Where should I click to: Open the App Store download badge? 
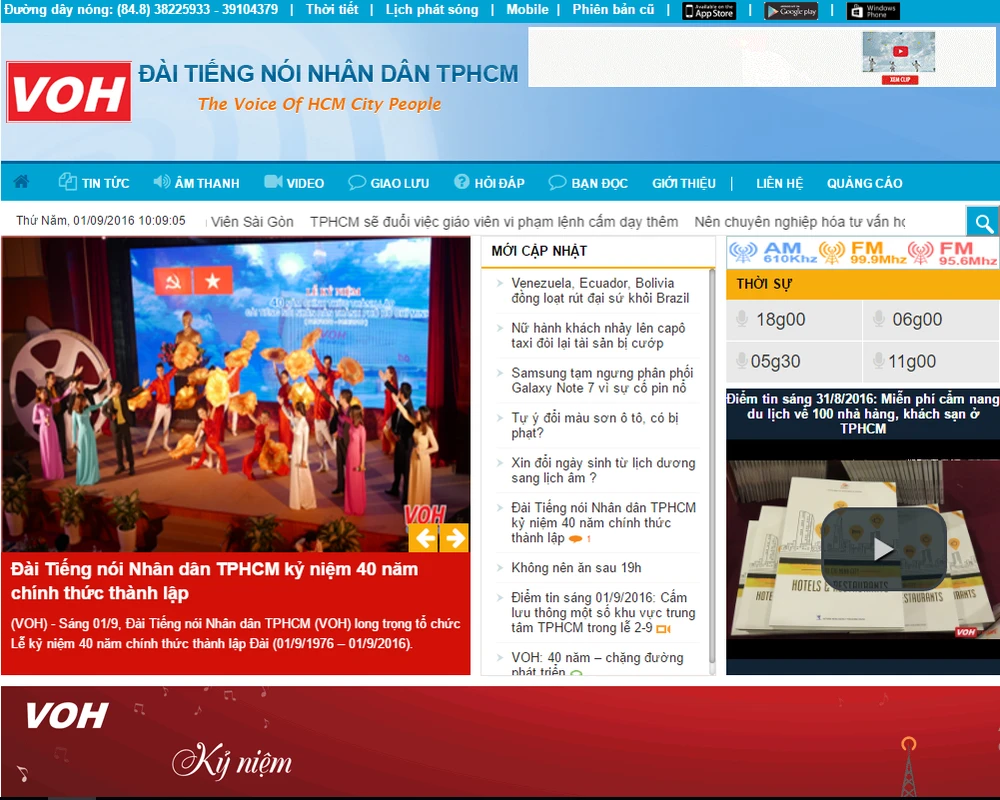point(709,11)
